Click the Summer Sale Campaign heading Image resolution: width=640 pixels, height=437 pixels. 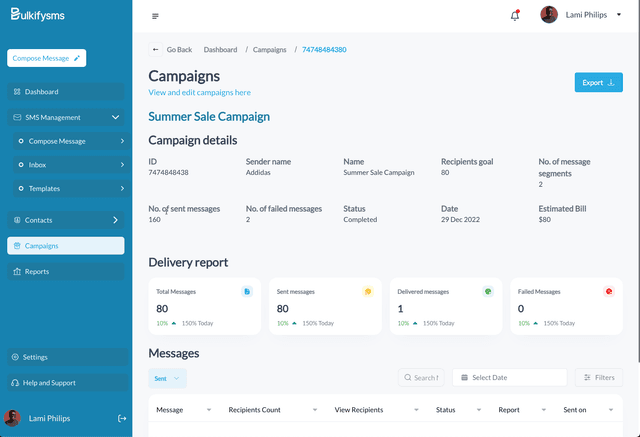(209, 117)
